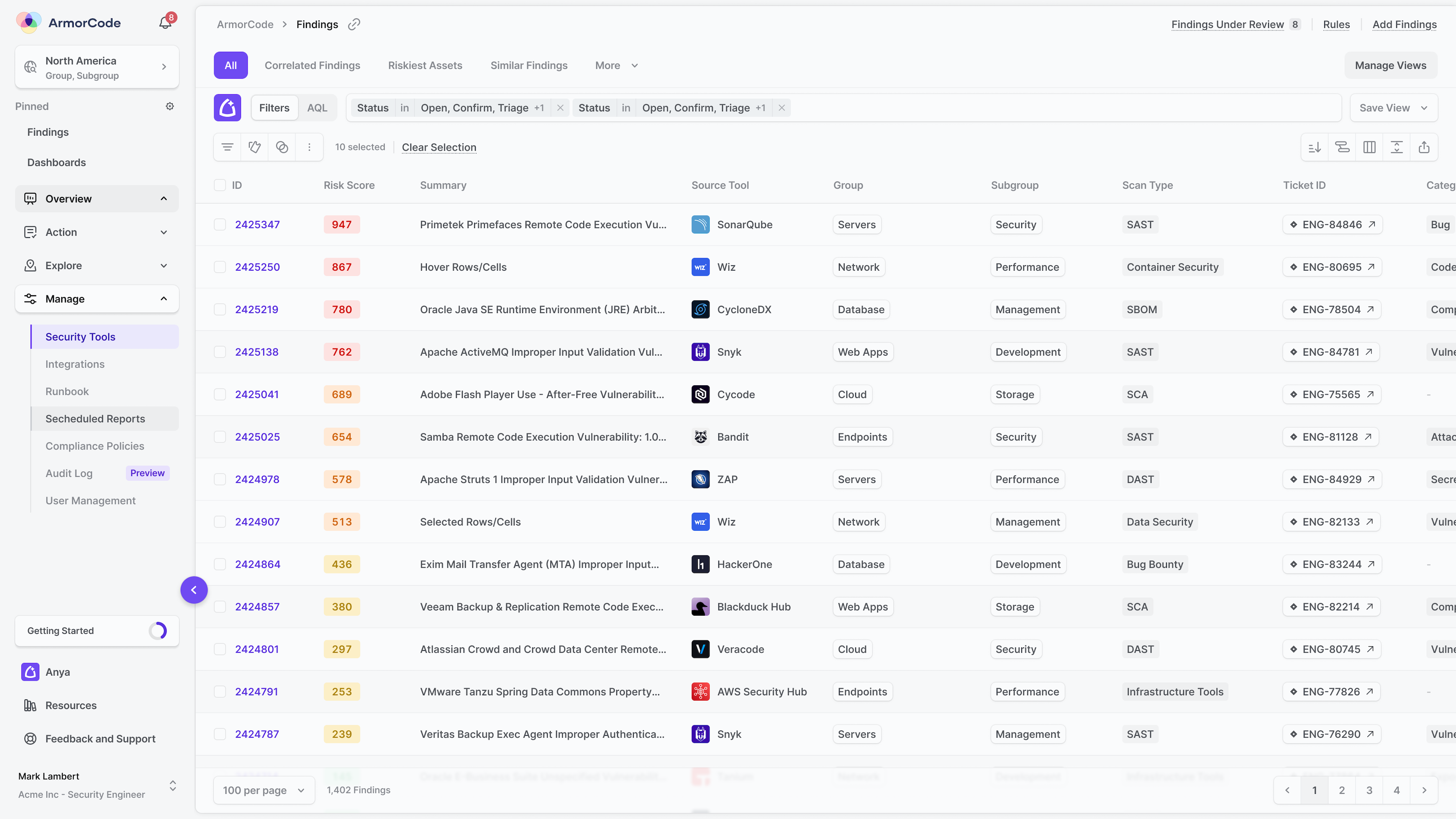This screenshot has height=819, width=1456.
Task: Select checkbox for finding 2425138
Action: tap(220, 351)
